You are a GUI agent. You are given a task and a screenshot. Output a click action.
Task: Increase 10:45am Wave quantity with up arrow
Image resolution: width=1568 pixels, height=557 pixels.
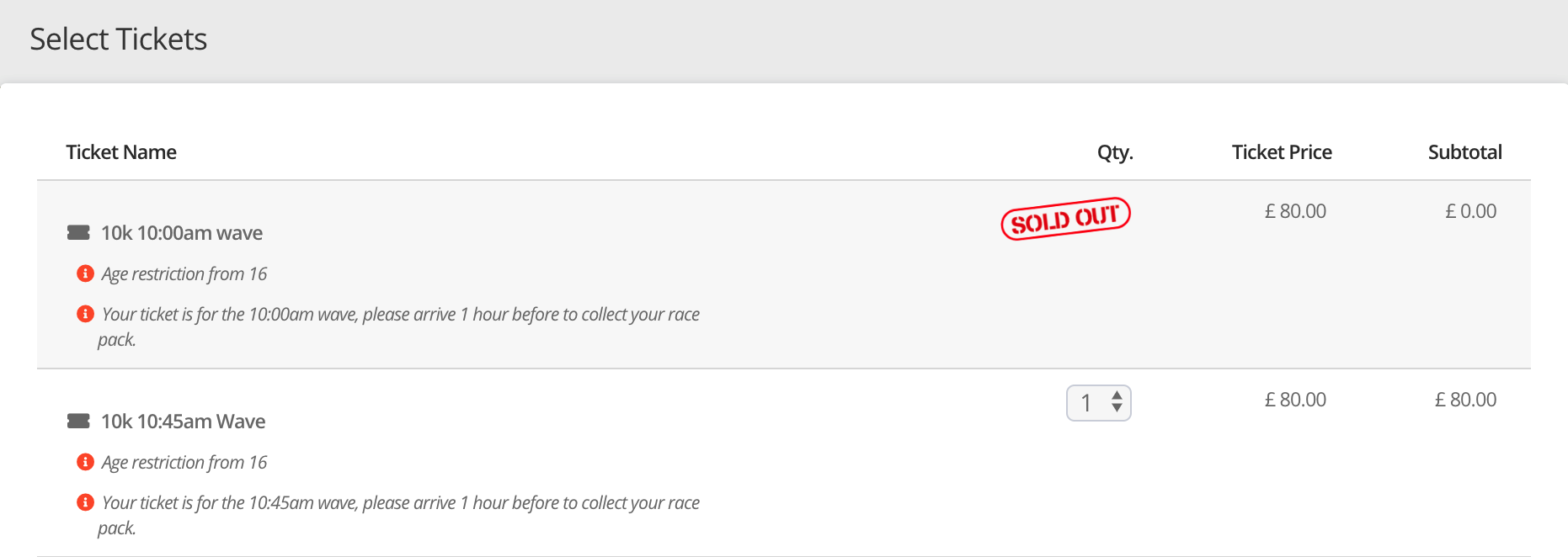[x=1117, y=395]
